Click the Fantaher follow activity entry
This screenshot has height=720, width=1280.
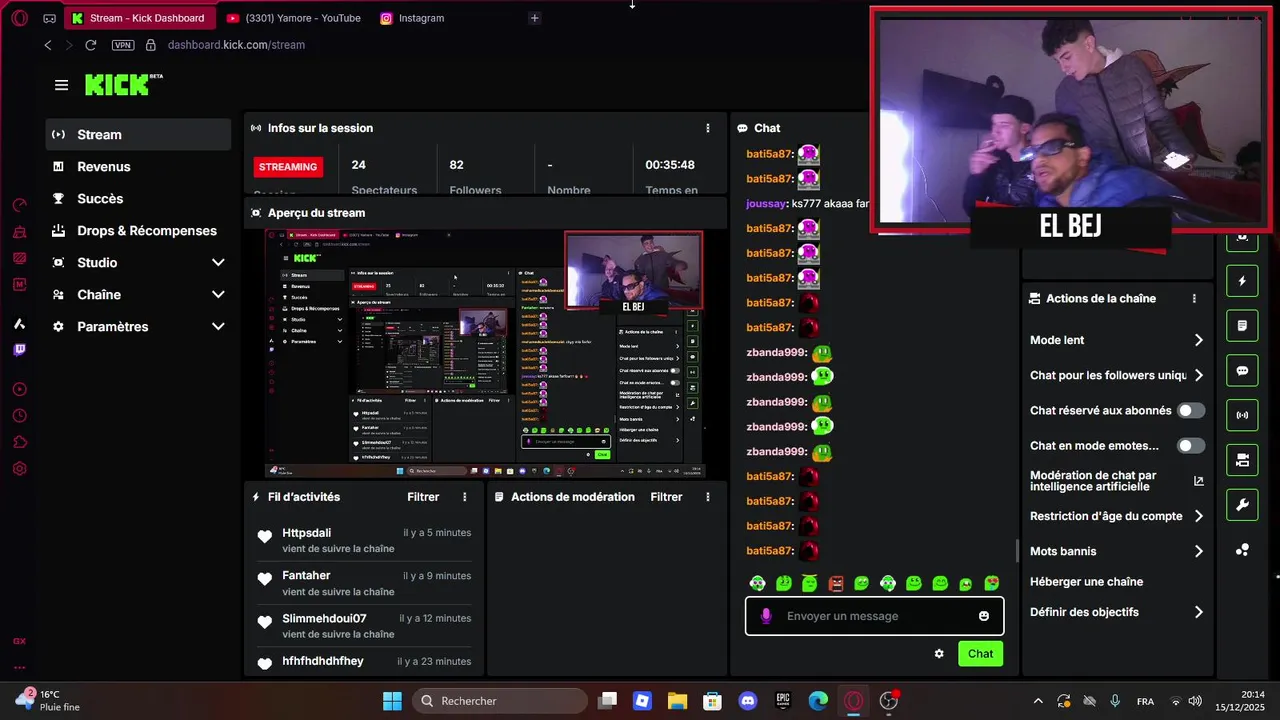[362, 583]
